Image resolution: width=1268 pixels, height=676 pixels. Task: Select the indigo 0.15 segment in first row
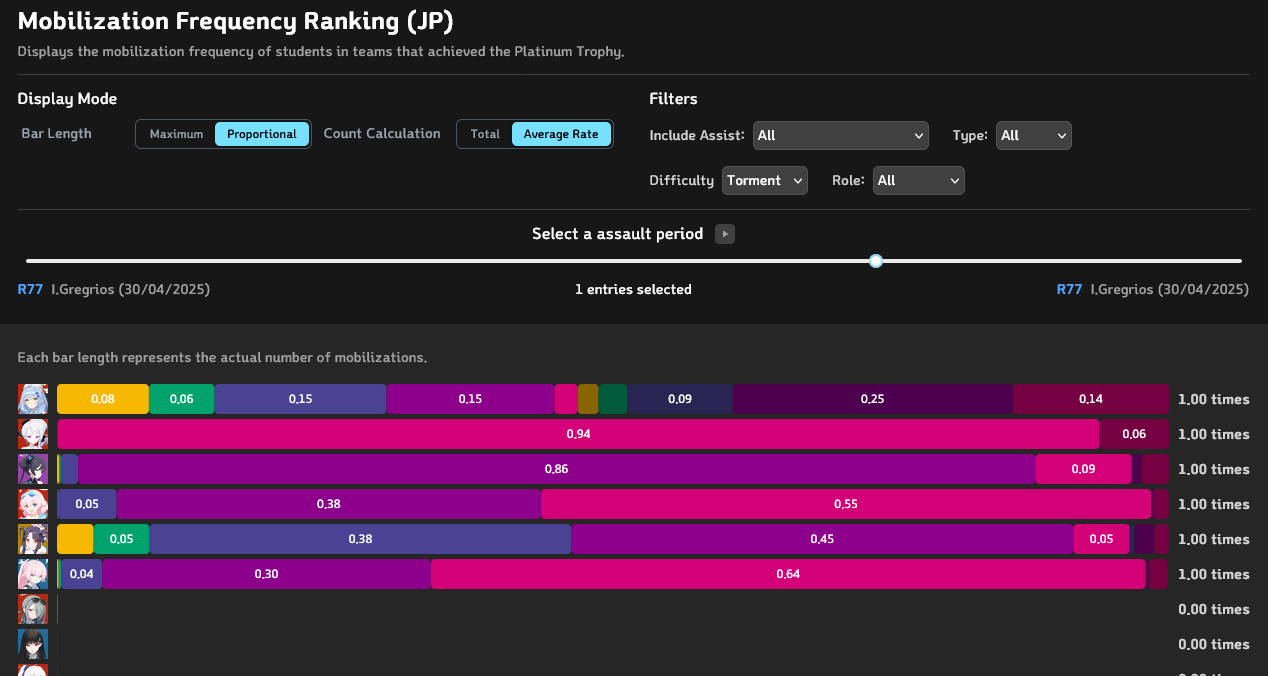pyautogui.click(x=300, y=399)
